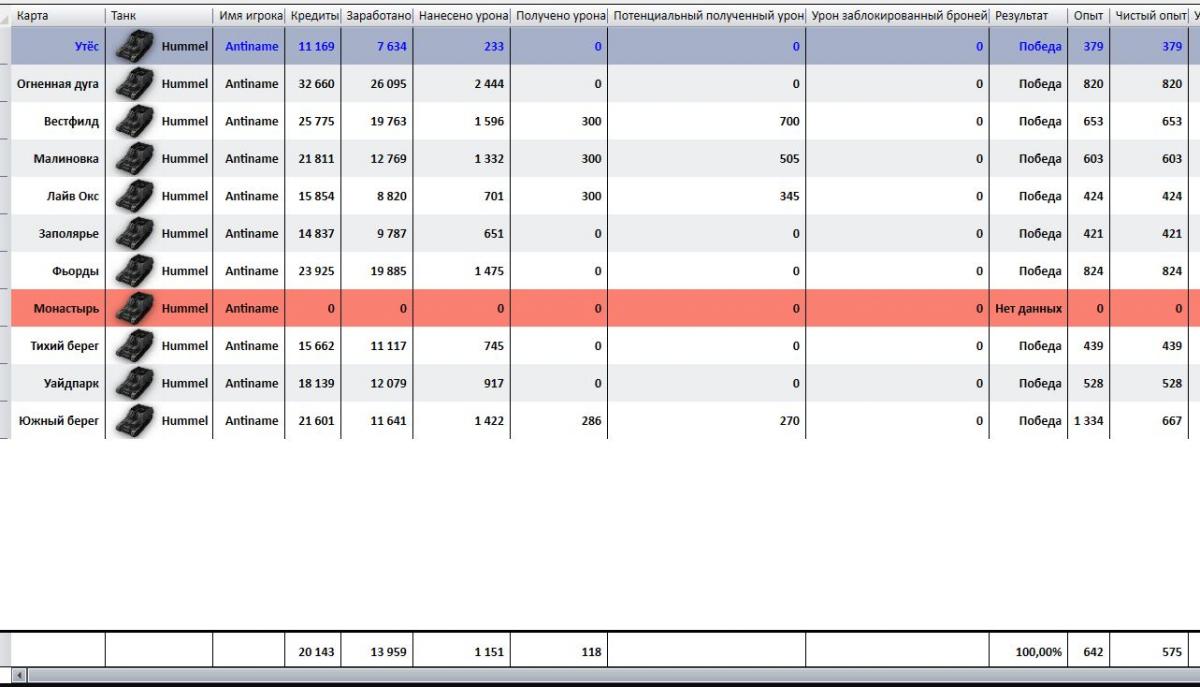Click the Нанесено урона column header
This screenshot has height=687, width=1200.
[463, 16]
